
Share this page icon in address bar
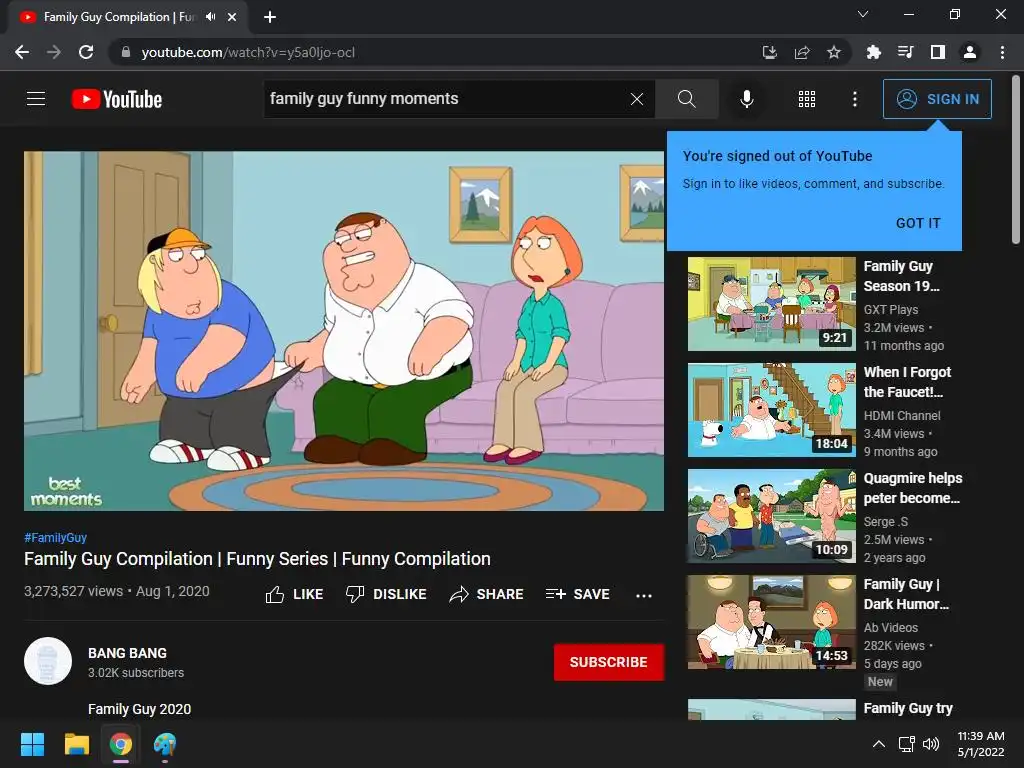(x=802, y=52)
